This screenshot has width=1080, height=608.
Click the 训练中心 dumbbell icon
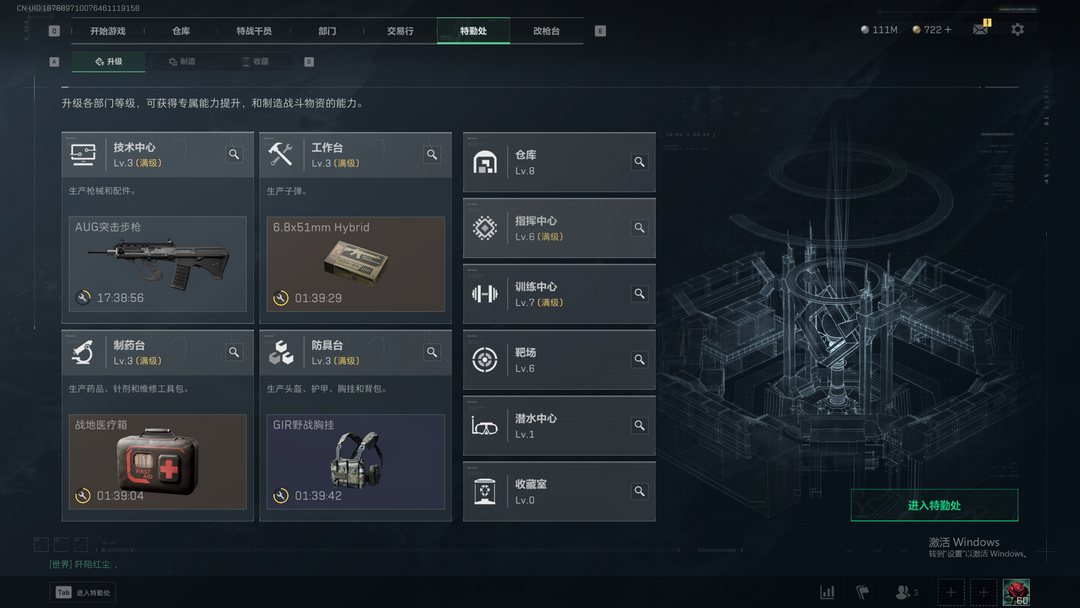point(485,294)
